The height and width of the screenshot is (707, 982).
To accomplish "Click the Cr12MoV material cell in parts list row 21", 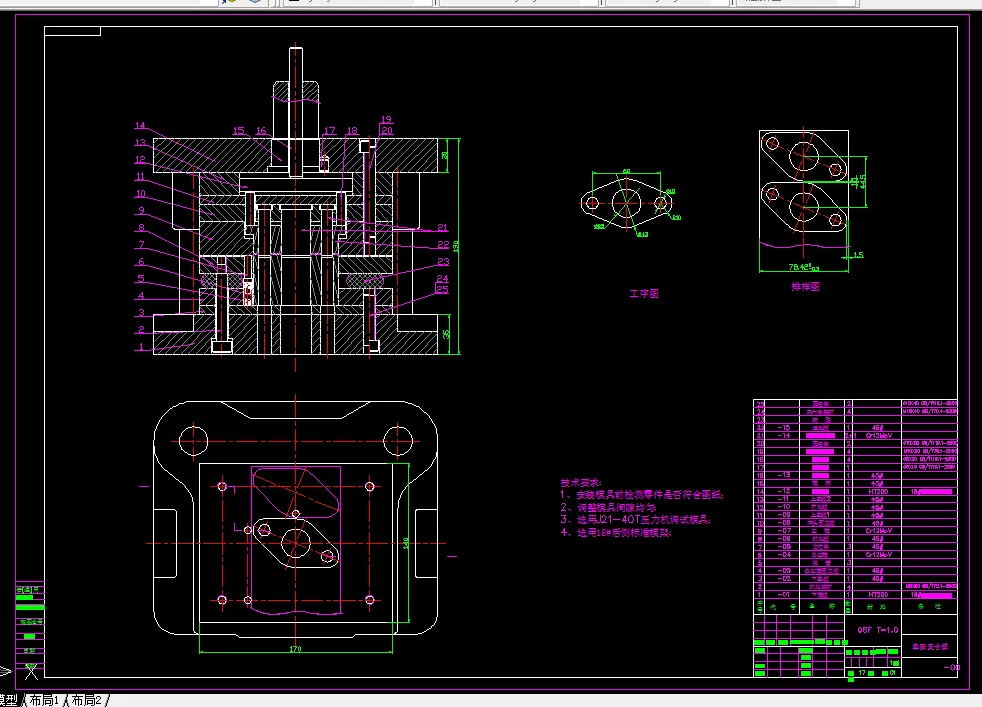I will [878, 435].
